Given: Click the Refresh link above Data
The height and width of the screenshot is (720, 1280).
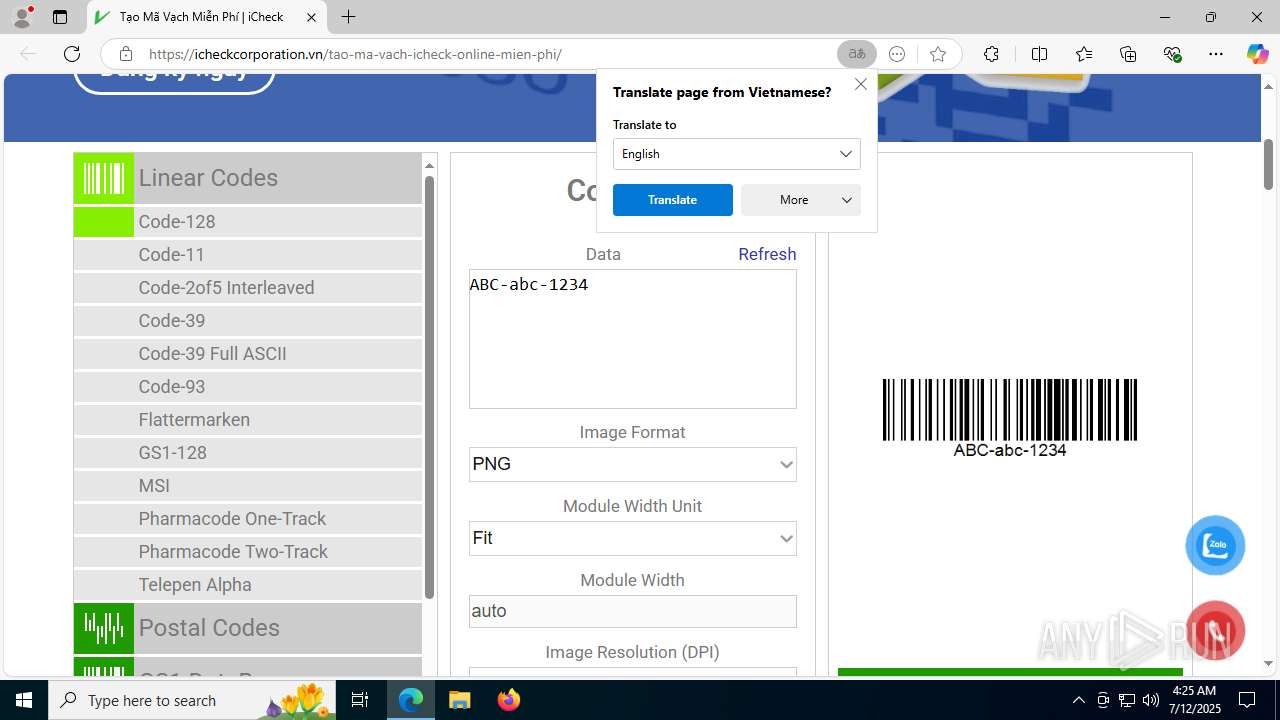Looking at the screenshot, I should (x=767, y=254).
